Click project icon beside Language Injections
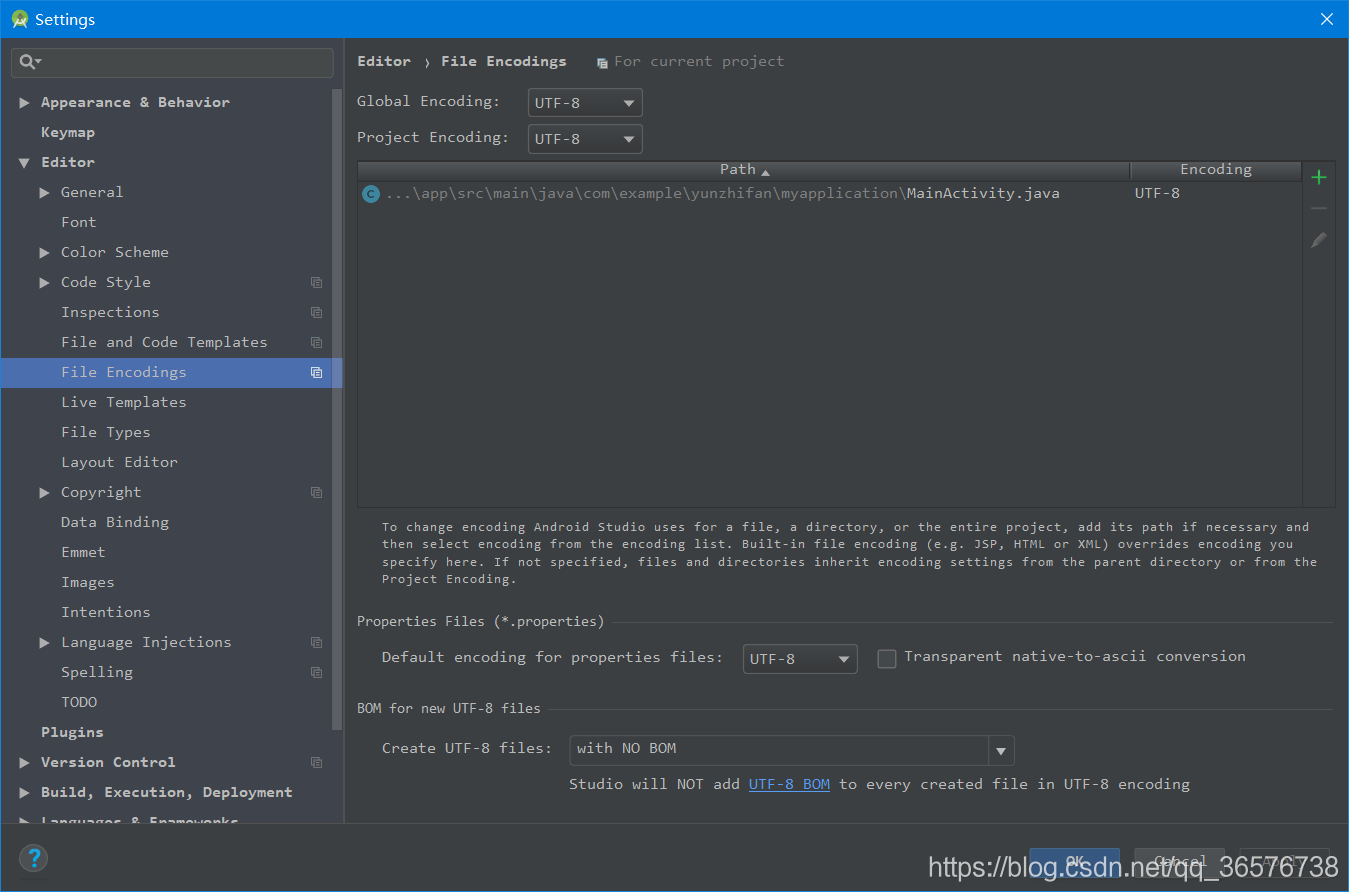The height and width of the screenshot is (892, 1349). tap(316, 642)
